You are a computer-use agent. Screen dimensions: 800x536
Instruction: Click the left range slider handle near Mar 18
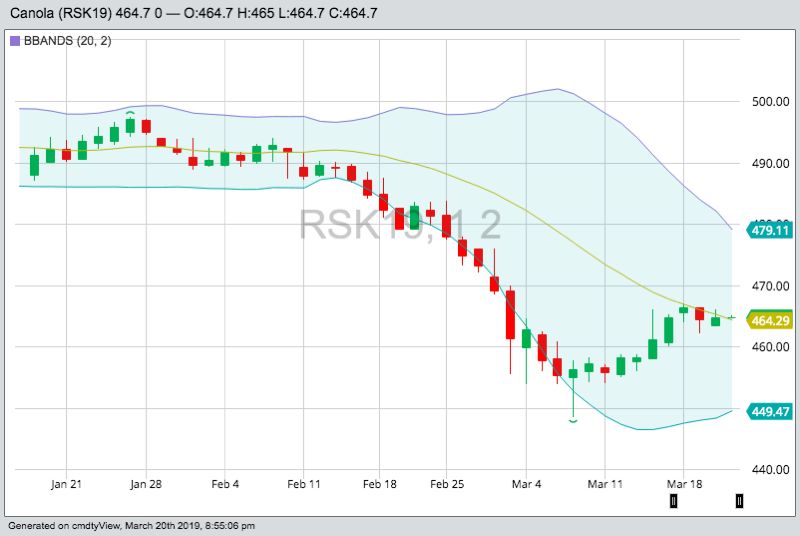(673, 501)
